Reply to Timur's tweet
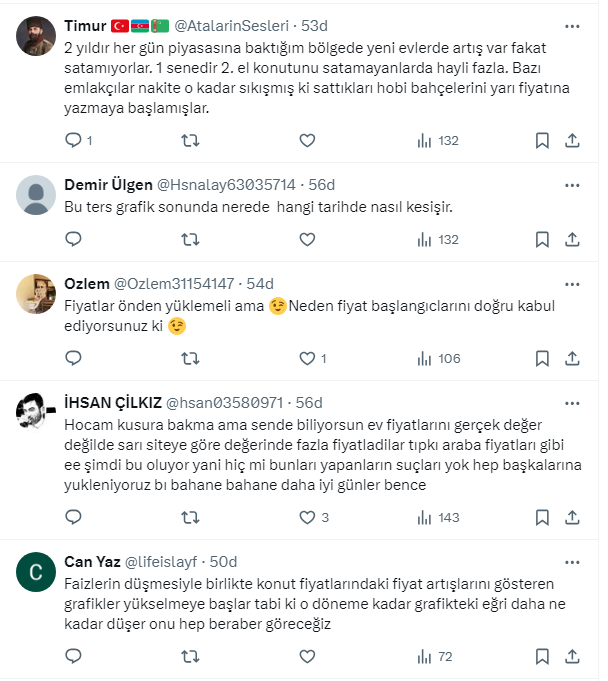This screenshot has height=681, width=608. click(x=73, y=141)
